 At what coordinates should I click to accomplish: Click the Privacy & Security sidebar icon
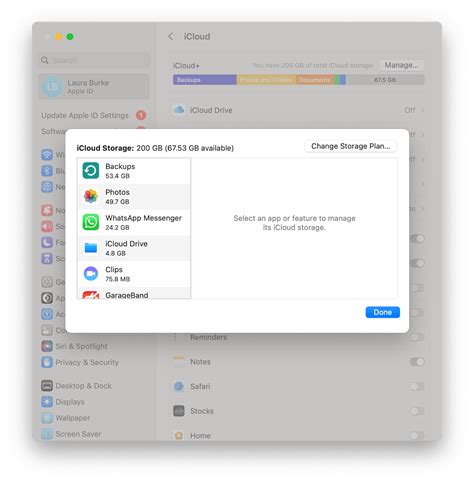coord(47,362)
